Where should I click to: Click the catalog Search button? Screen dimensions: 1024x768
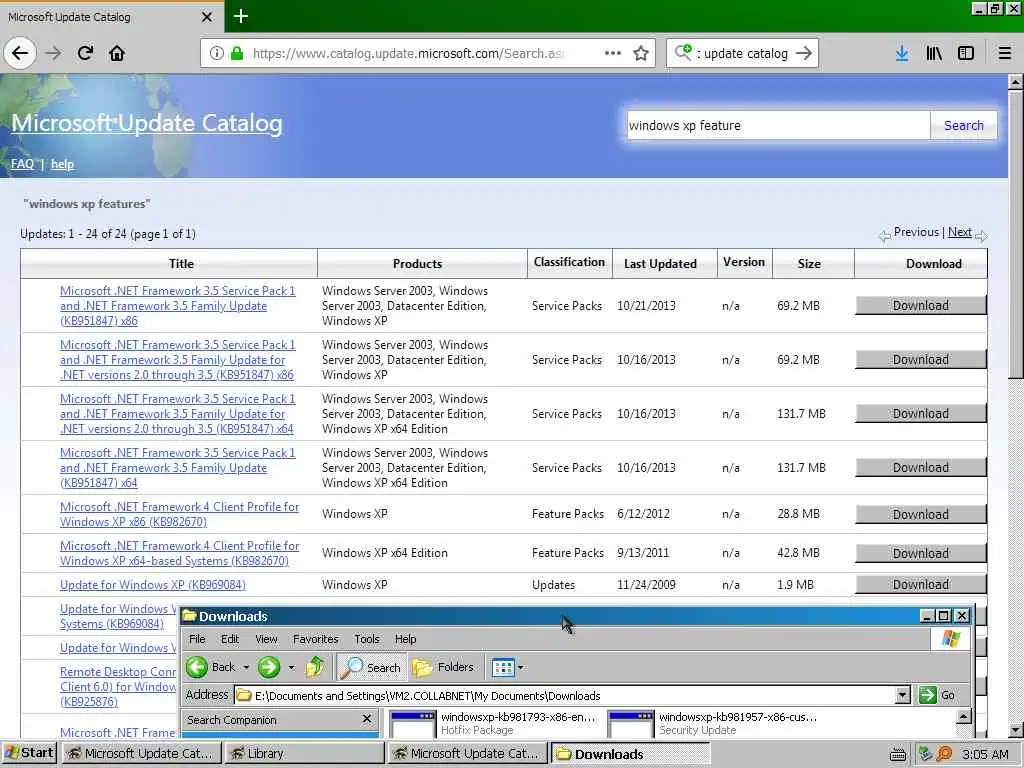click(963, 125)
